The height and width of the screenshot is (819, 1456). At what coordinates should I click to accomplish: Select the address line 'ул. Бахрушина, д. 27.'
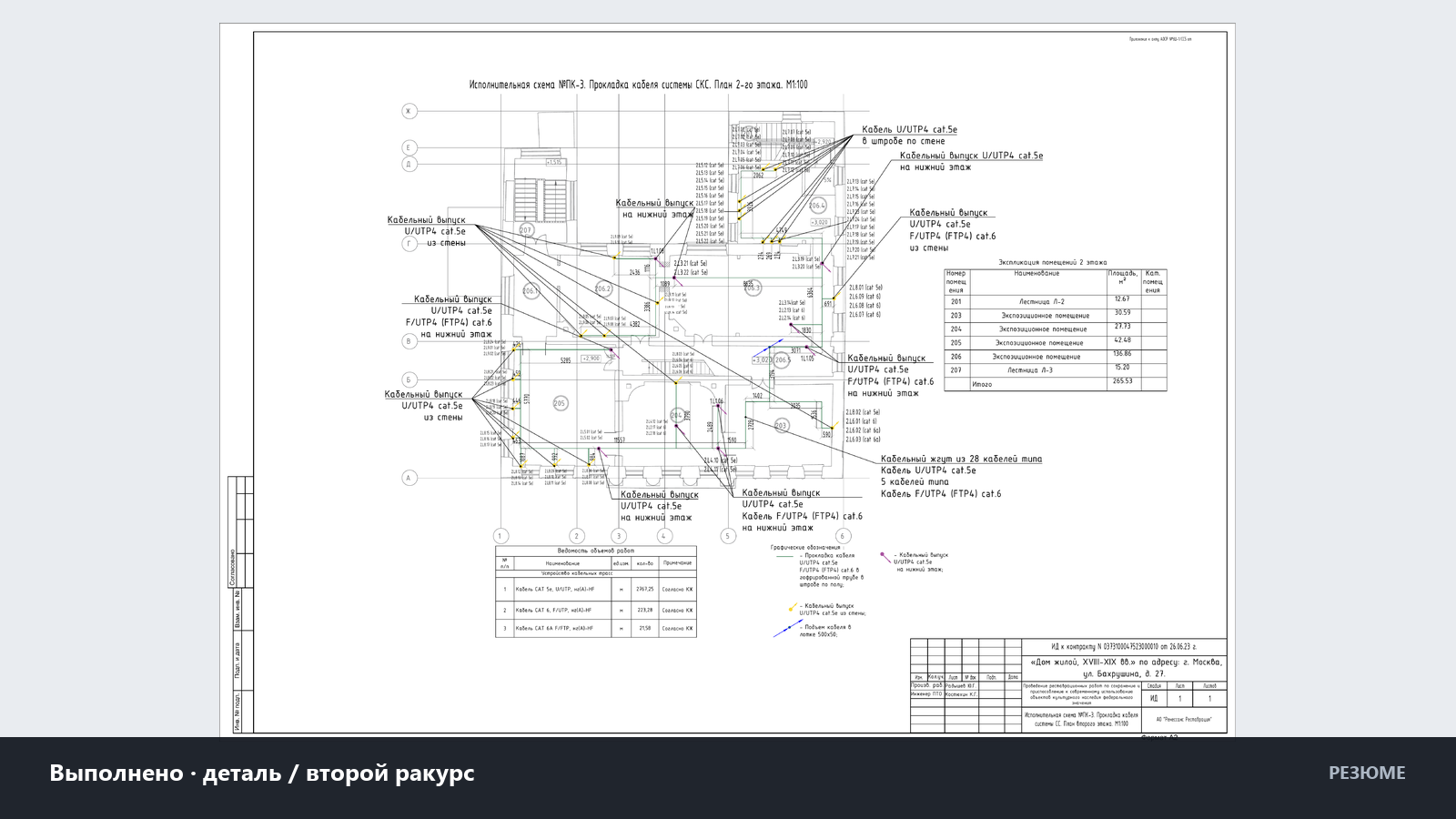(1124, 674)
